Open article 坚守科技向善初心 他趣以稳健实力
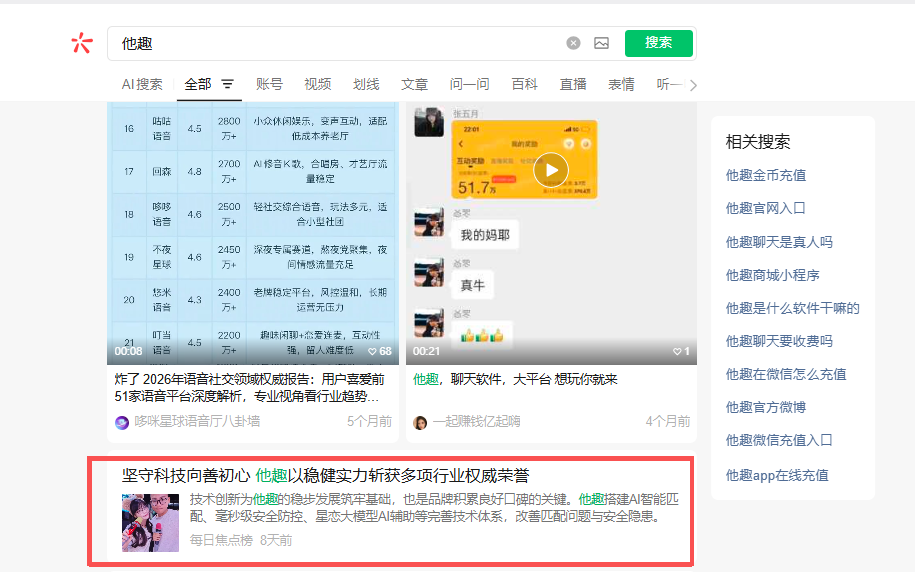The image size is (915, 572). (325, 476)
